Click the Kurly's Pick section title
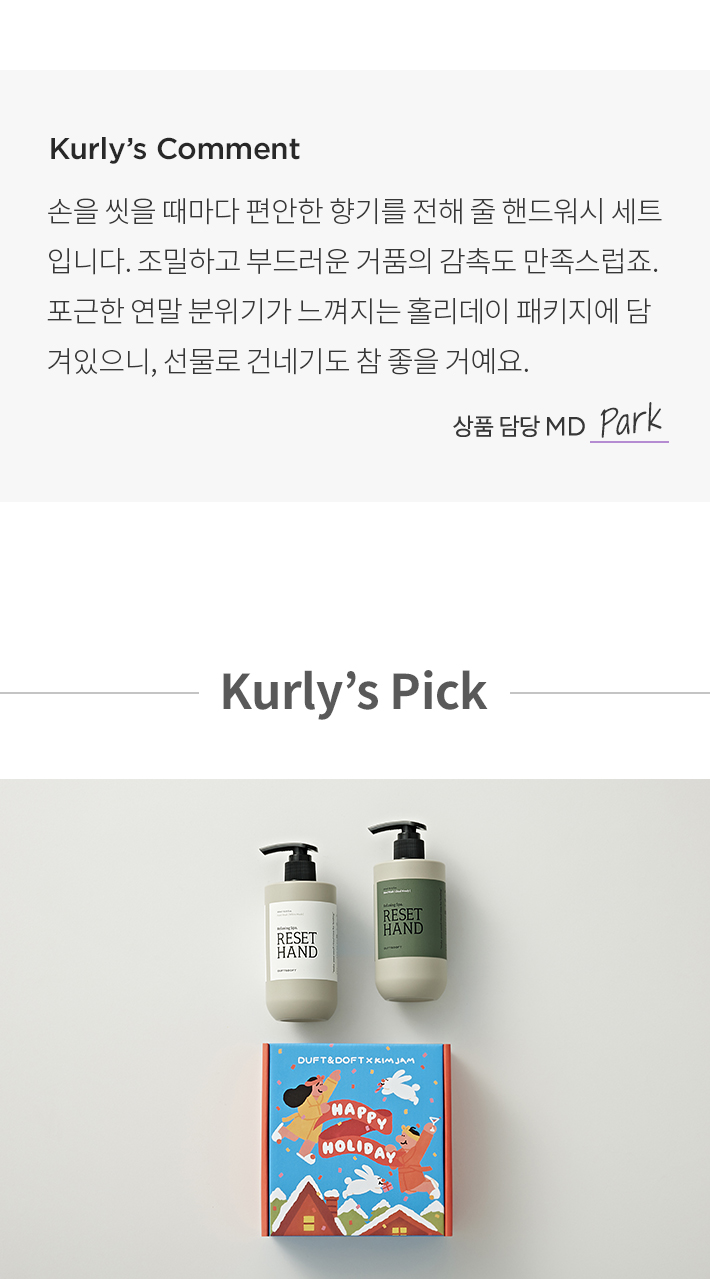 click(x=354, y=691)
